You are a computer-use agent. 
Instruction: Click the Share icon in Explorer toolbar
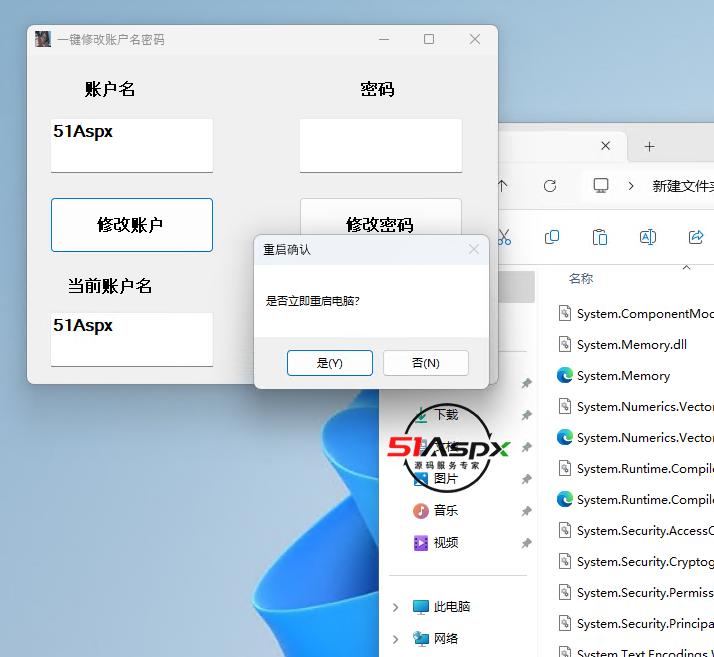[695, 237]
